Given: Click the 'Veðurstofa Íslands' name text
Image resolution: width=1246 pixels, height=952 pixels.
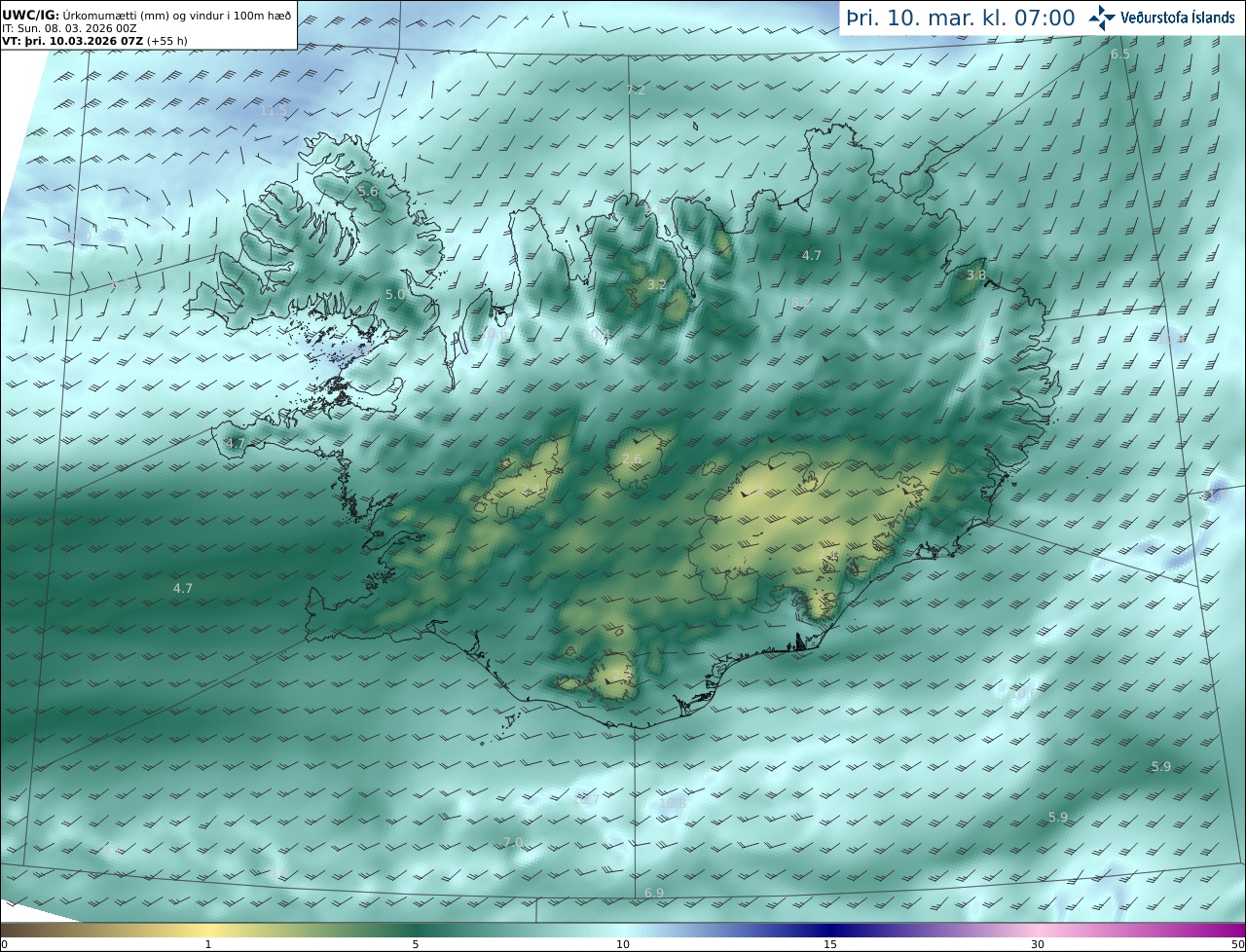Looking at the screenshot, I should point(1178,18).
